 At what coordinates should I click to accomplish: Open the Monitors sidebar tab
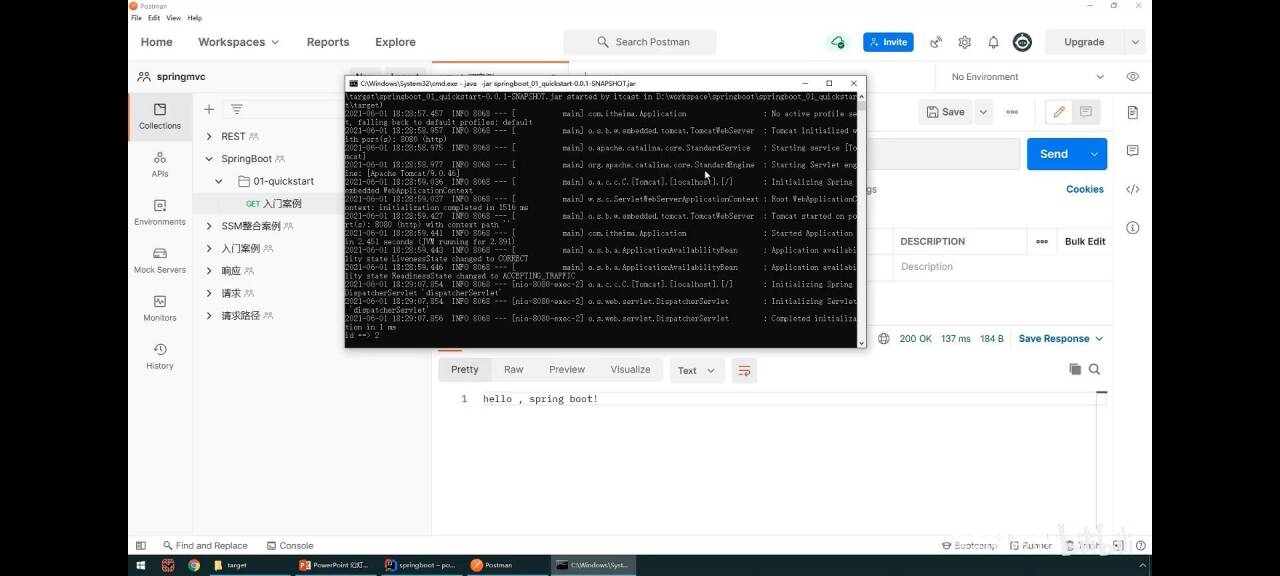coord(159,309)
